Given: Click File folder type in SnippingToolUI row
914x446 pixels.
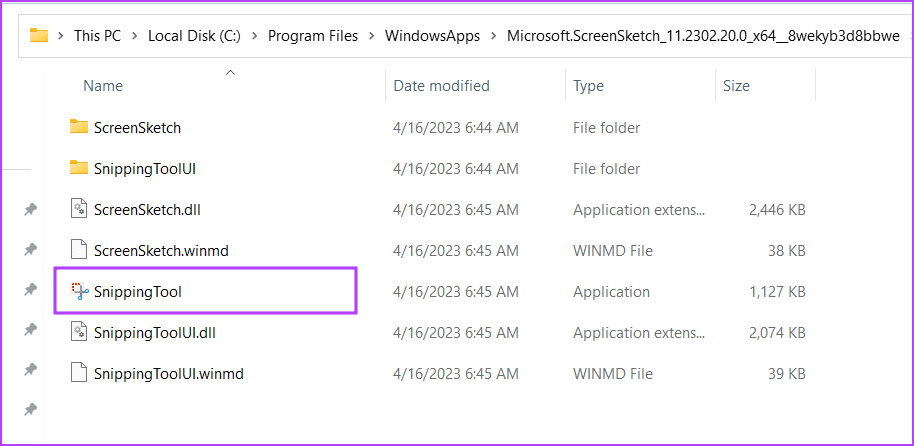Looking at the screenshot, I should (606, 168).
